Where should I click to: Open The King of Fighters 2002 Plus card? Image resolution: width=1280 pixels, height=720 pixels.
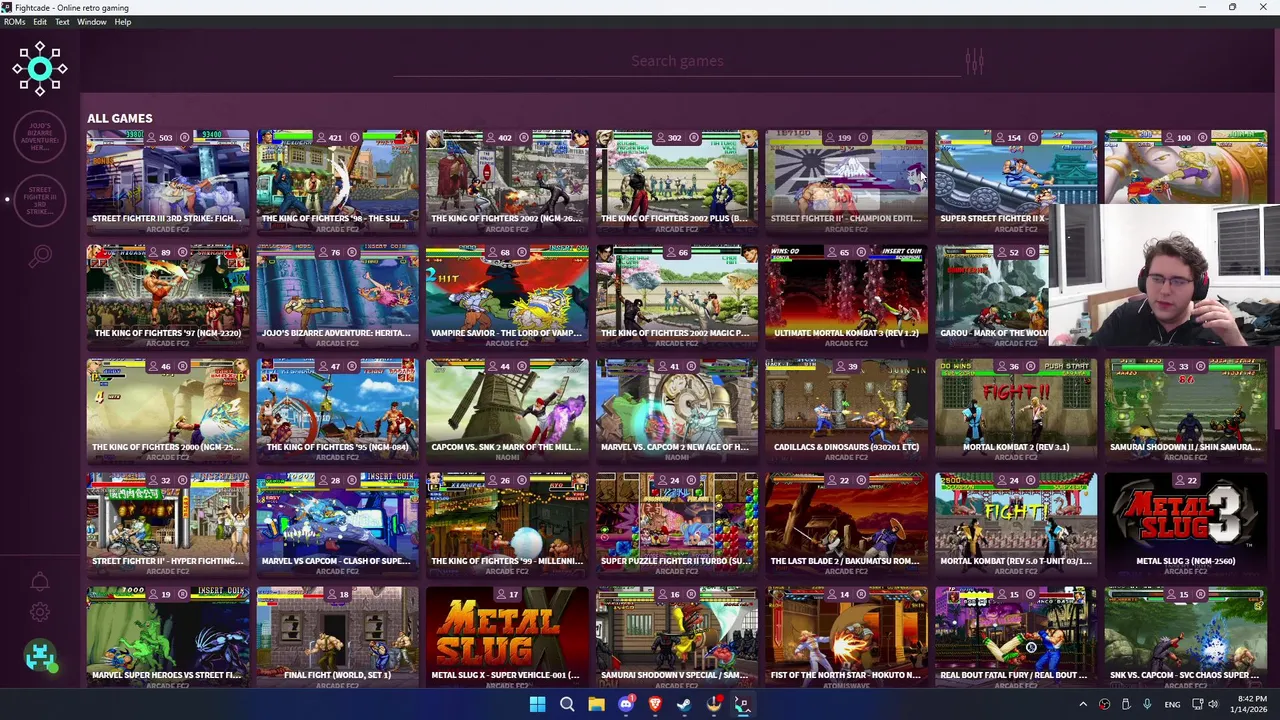pyautogui.click(x=677, y=182)
